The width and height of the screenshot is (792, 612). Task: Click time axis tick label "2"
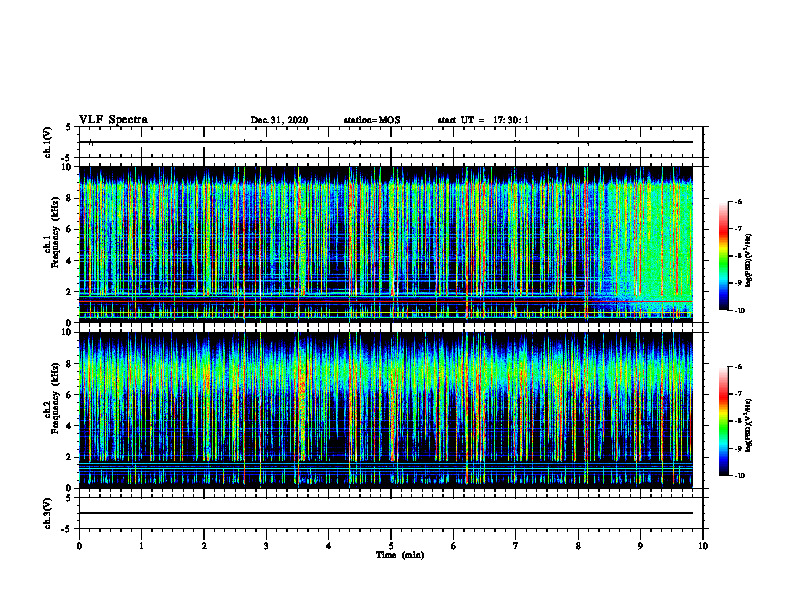click(x=204, y=546)
